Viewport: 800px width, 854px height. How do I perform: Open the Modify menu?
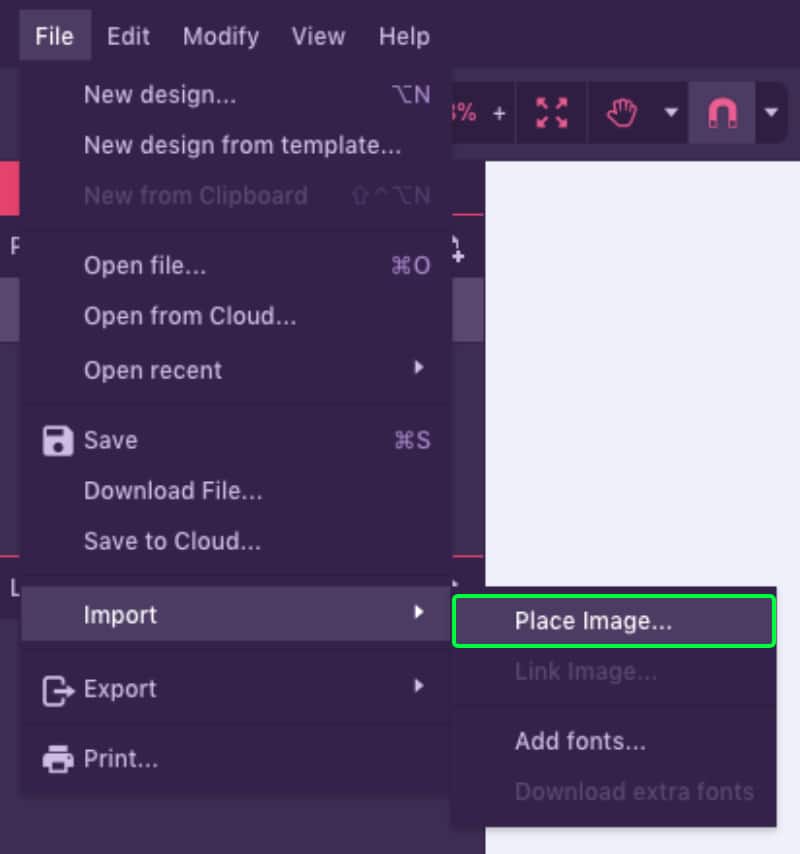(x=221, y=36)
